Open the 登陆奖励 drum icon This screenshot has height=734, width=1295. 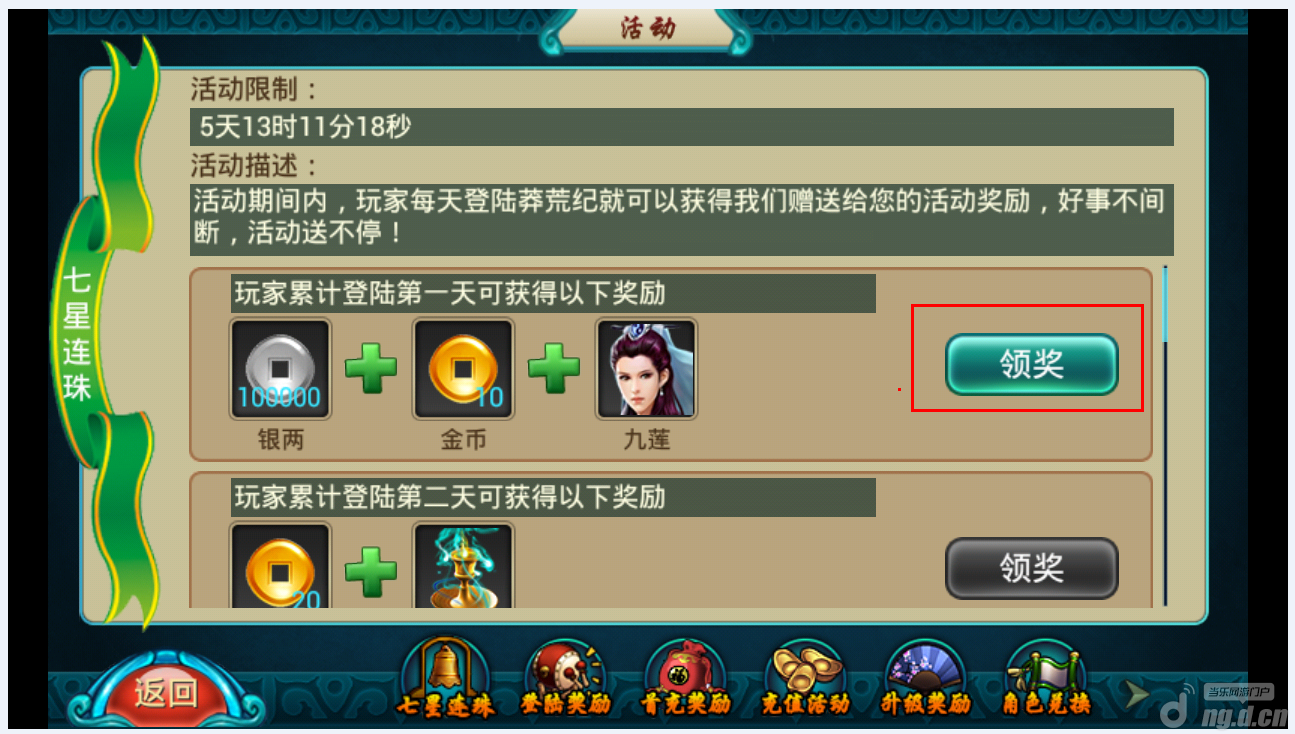[565, 679]
